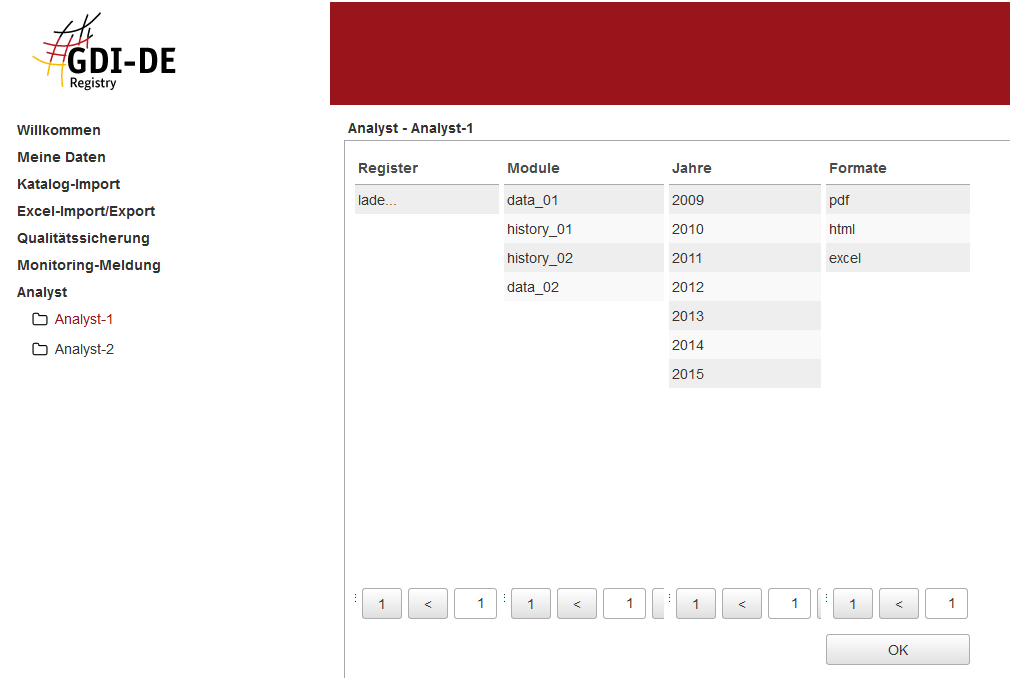
Task: Click previous page arrow under Register
Action: pos(428,604)
